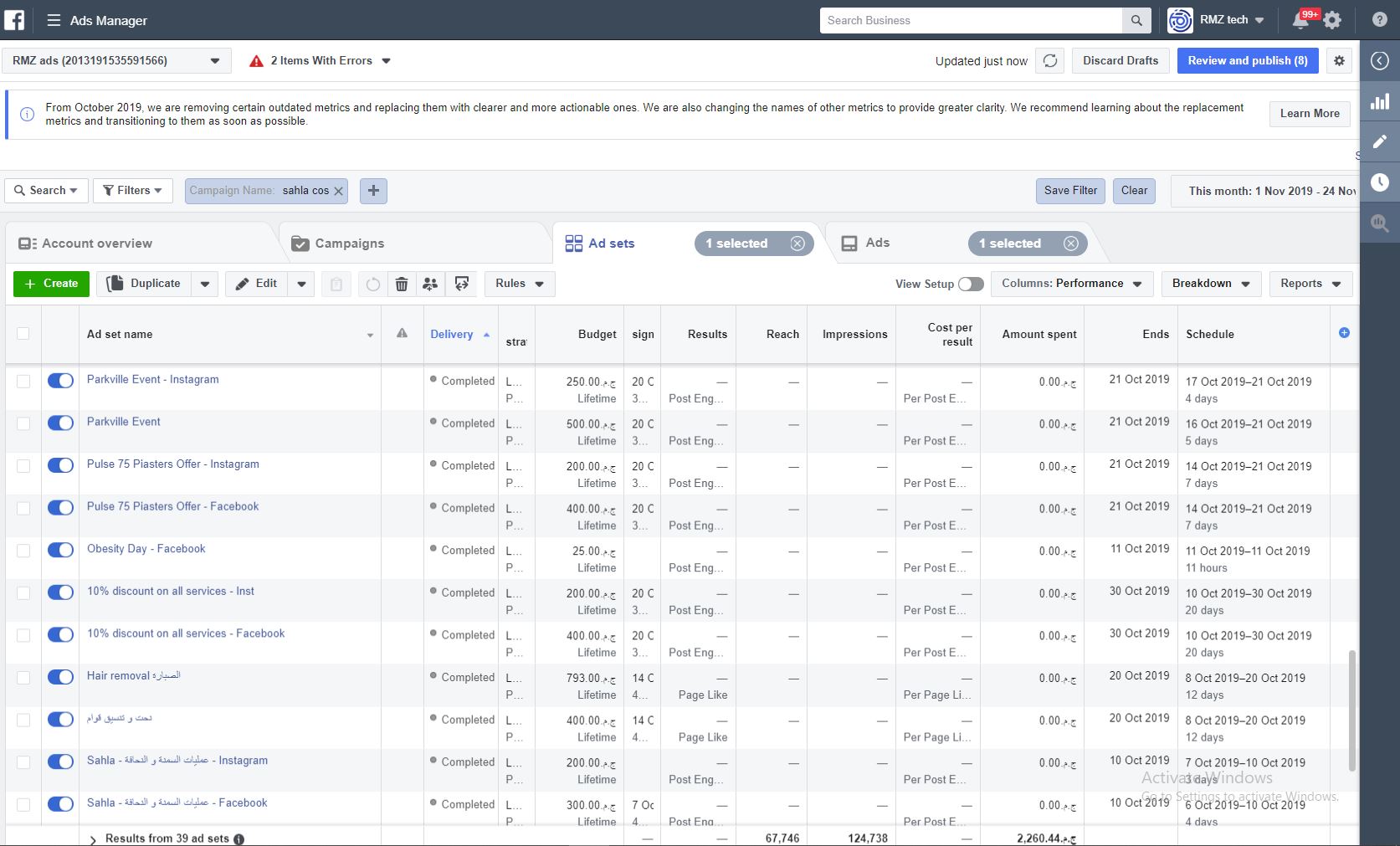Click the clipboard icon in toolbar
Screen dimensions: 1400x846
click(x=336, y=284)
